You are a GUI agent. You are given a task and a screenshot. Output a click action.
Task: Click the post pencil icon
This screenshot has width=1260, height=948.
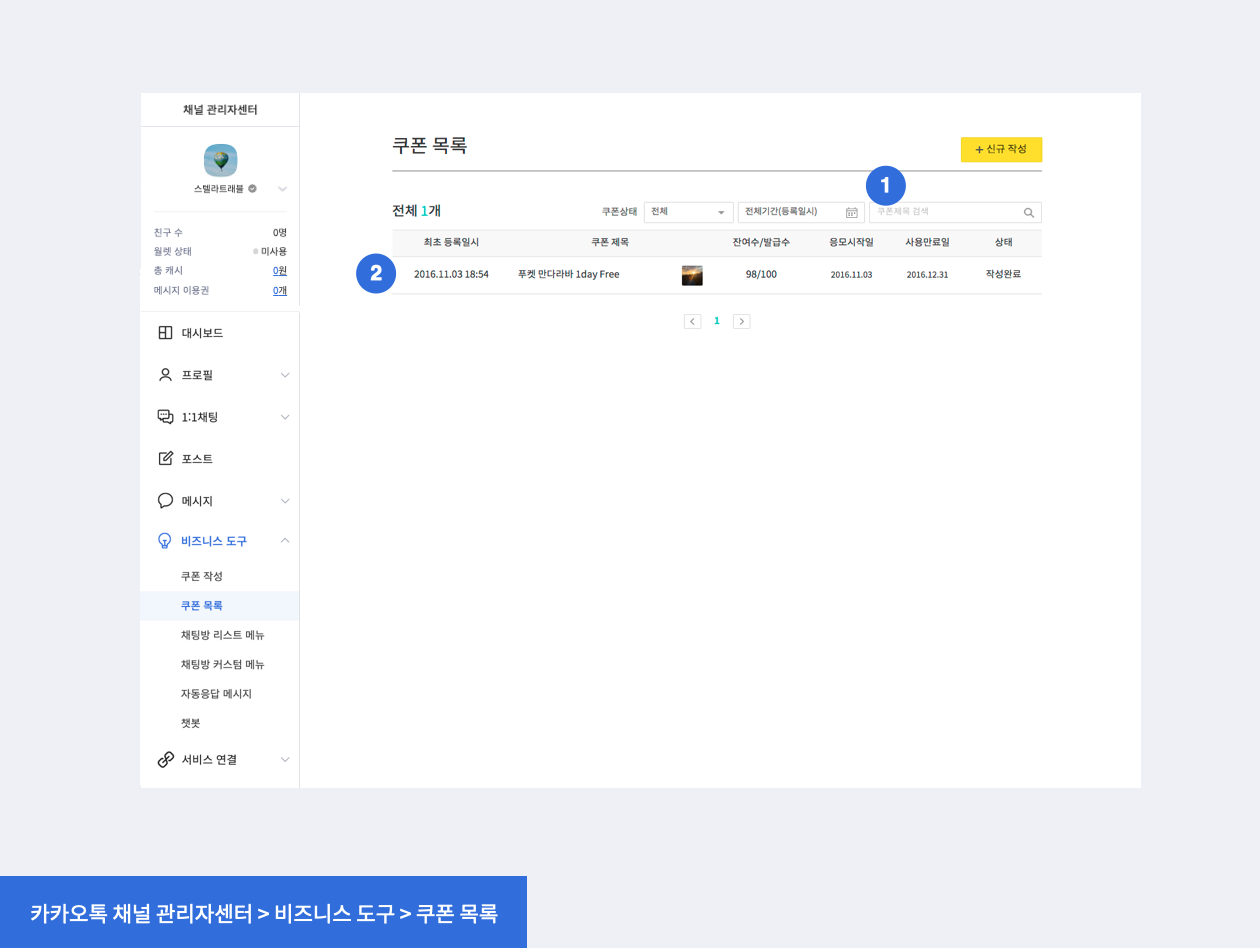point(166,459)
